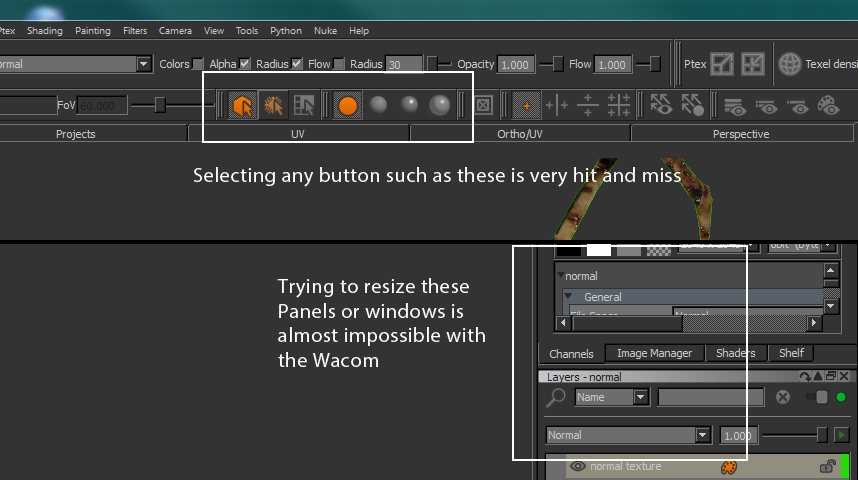
Task: Click the layered stack eye icon
Action: pyautogui.click(x=735, y=106)
